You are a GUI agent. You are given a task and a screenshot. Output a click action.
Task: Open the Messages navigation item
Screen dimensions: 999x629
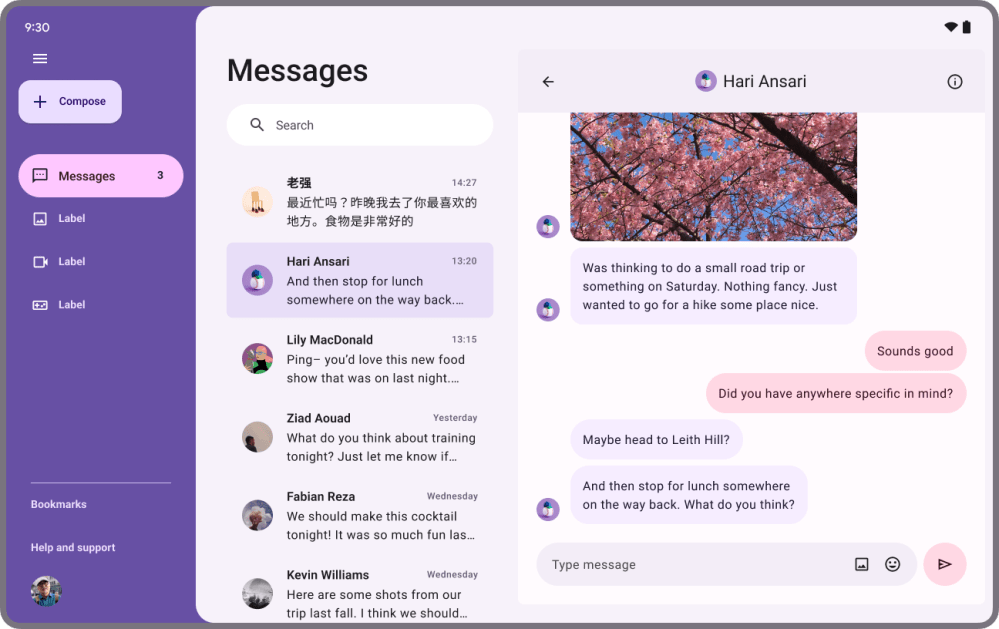tap(100, 176)
